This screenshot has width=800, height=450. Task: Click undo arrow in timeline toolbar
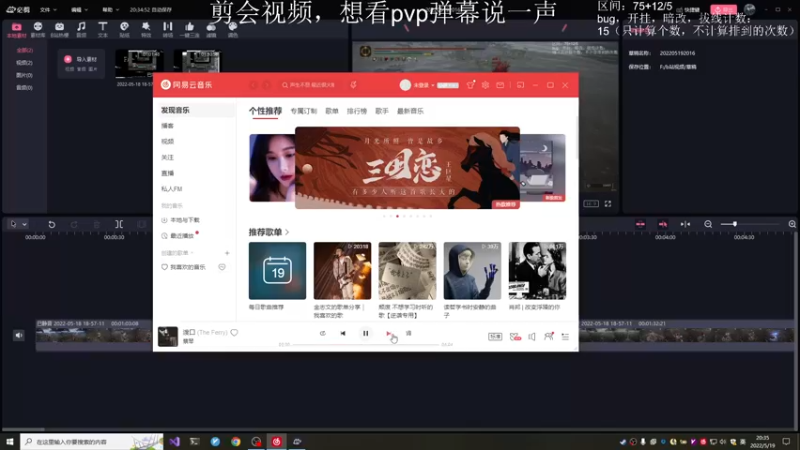click(x=52, y=224)
